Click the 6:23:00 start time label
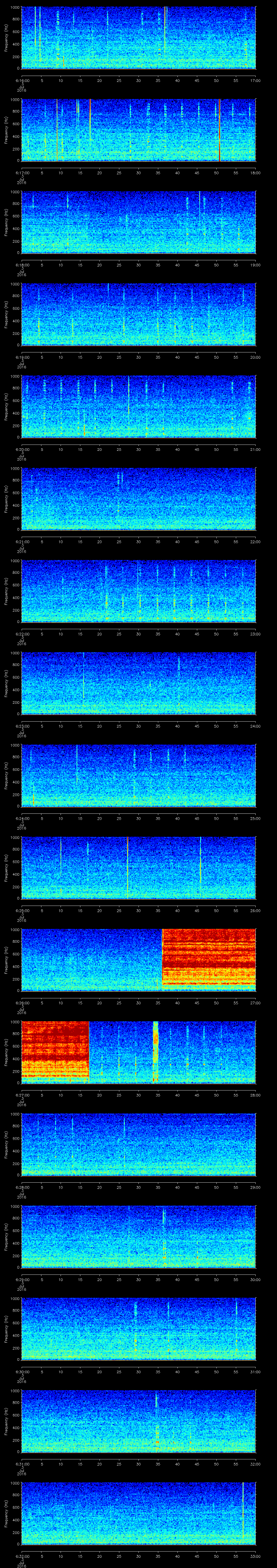The width and height of the screenshot is (277, 1568). tap(22, 726)
